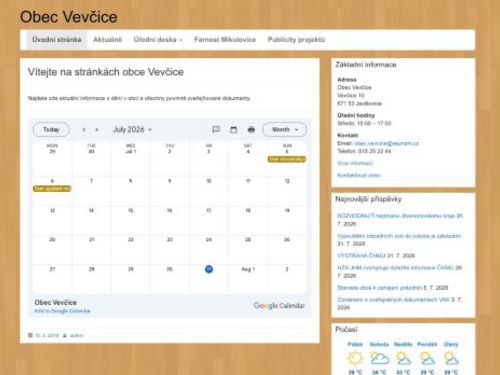This screenshot has width=500, height=375.
Task: Click the Sobota cloudy weather icon
Action: click(x=379, y=359)
